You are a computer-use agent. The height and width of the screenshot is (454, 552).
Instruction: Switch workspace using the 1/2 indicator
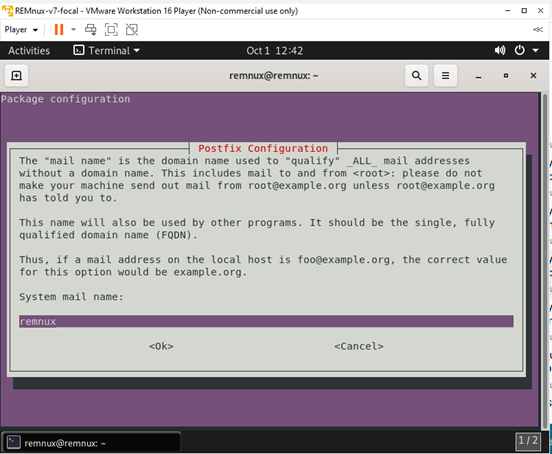[527, 440]
